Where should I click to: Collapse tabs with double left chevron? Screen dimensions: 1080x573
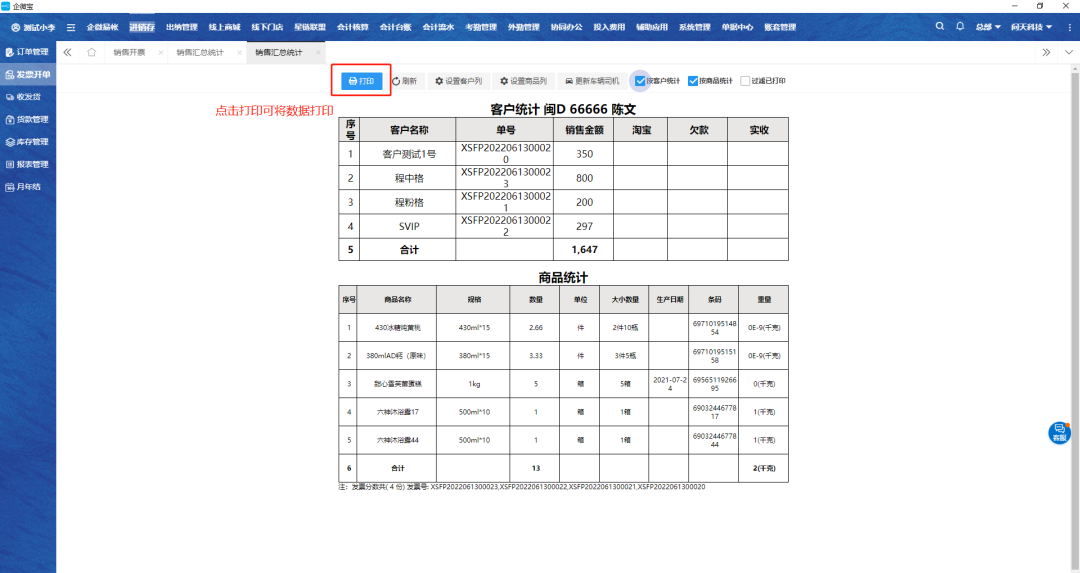point(67,52)
